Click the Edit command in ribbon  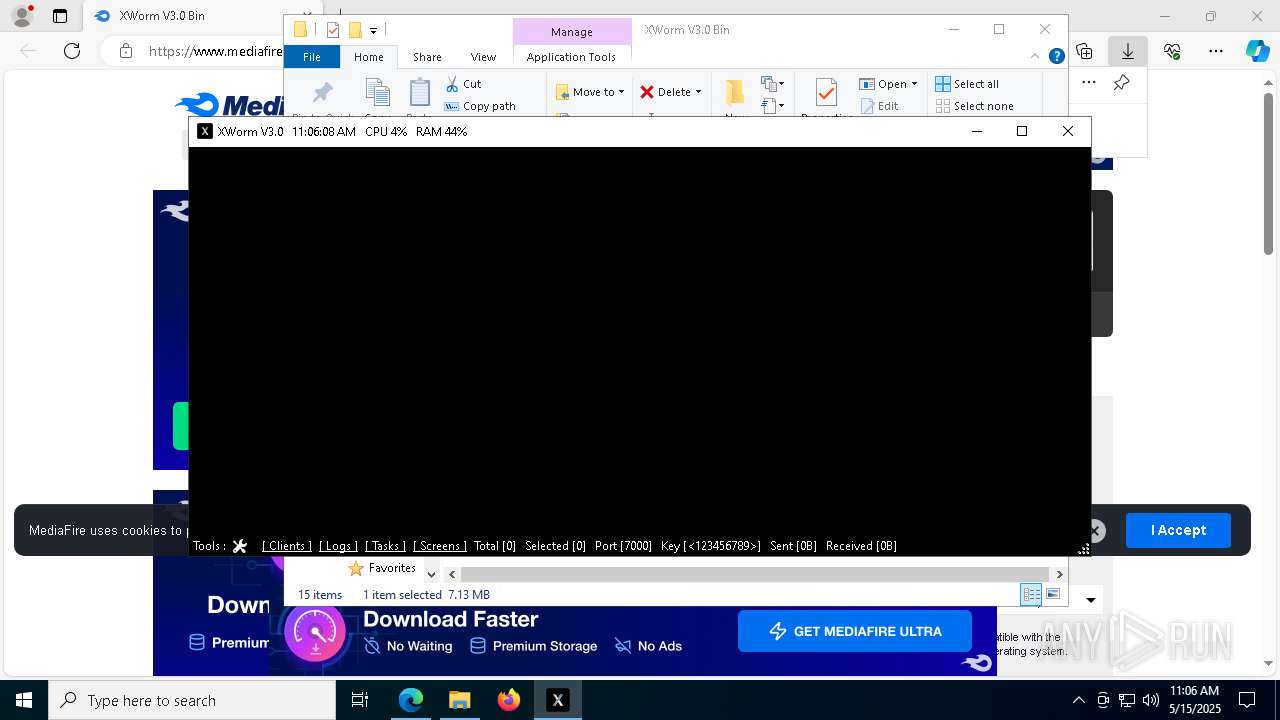tap(879, 106)
